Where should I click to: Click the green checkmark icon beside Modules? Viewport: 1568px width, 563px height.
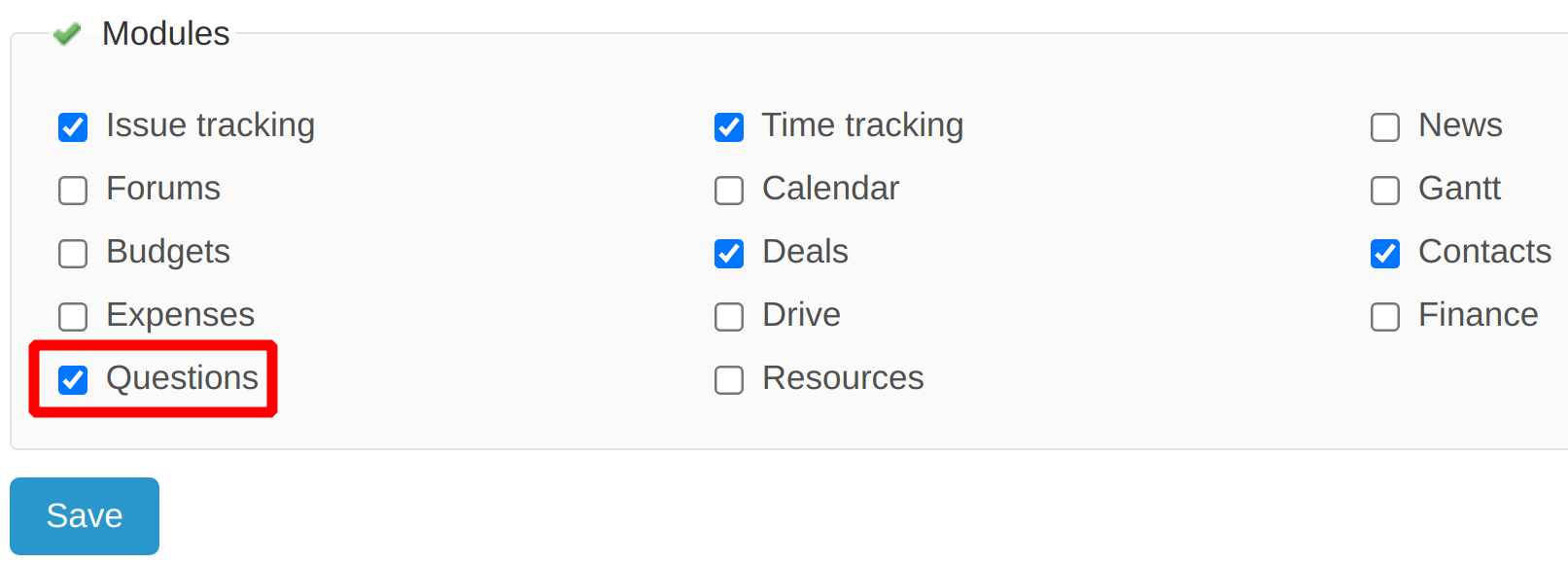click(x=66, y=35)
